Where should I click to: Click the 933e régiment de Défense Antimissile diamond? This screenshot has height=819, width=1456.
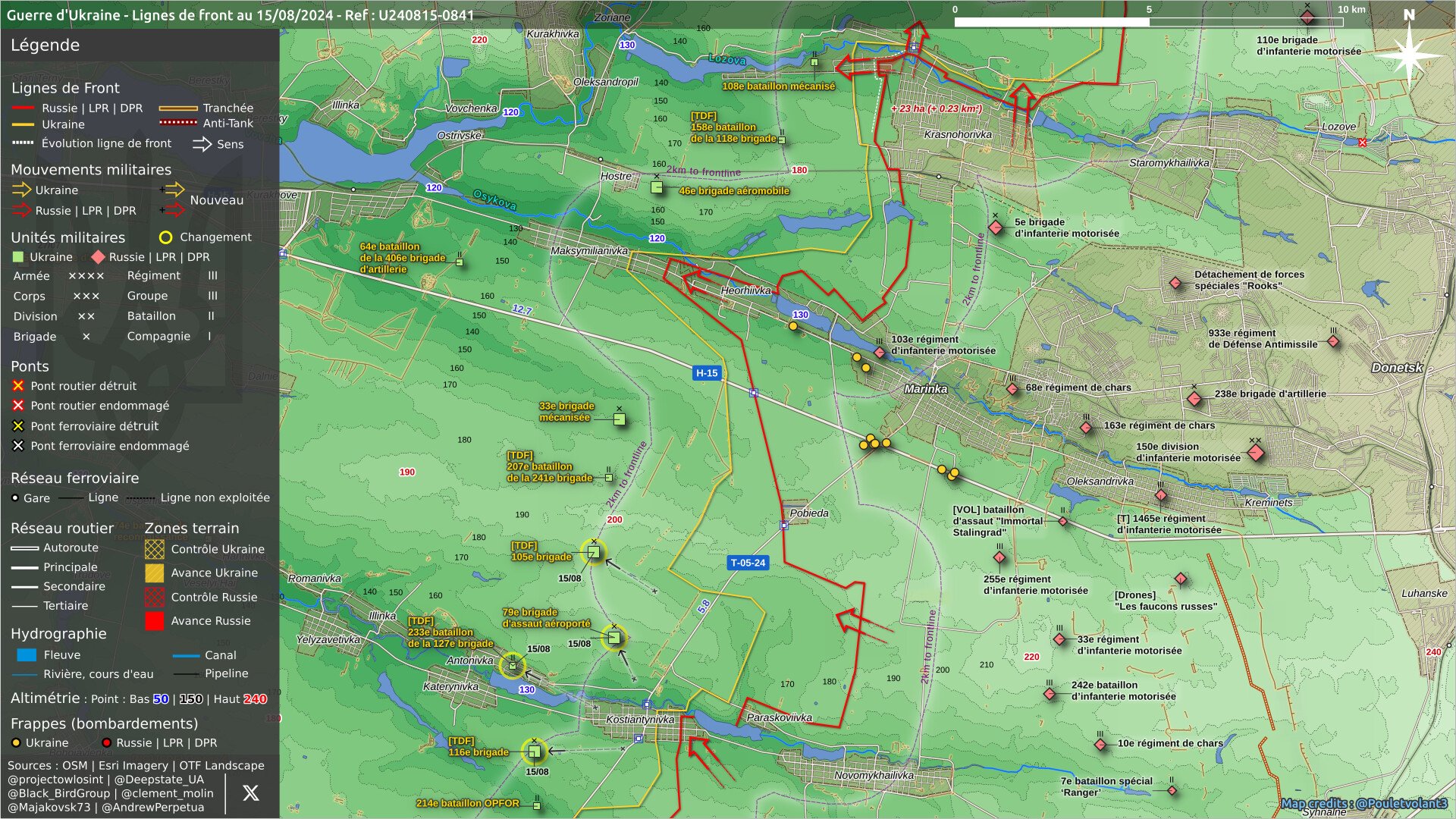coord(1333,342)
